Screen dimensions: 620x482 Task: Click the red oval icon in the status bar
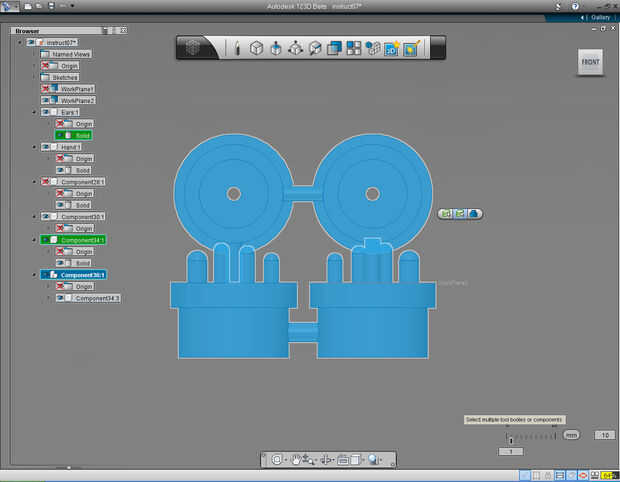click(x=583, y=475)
